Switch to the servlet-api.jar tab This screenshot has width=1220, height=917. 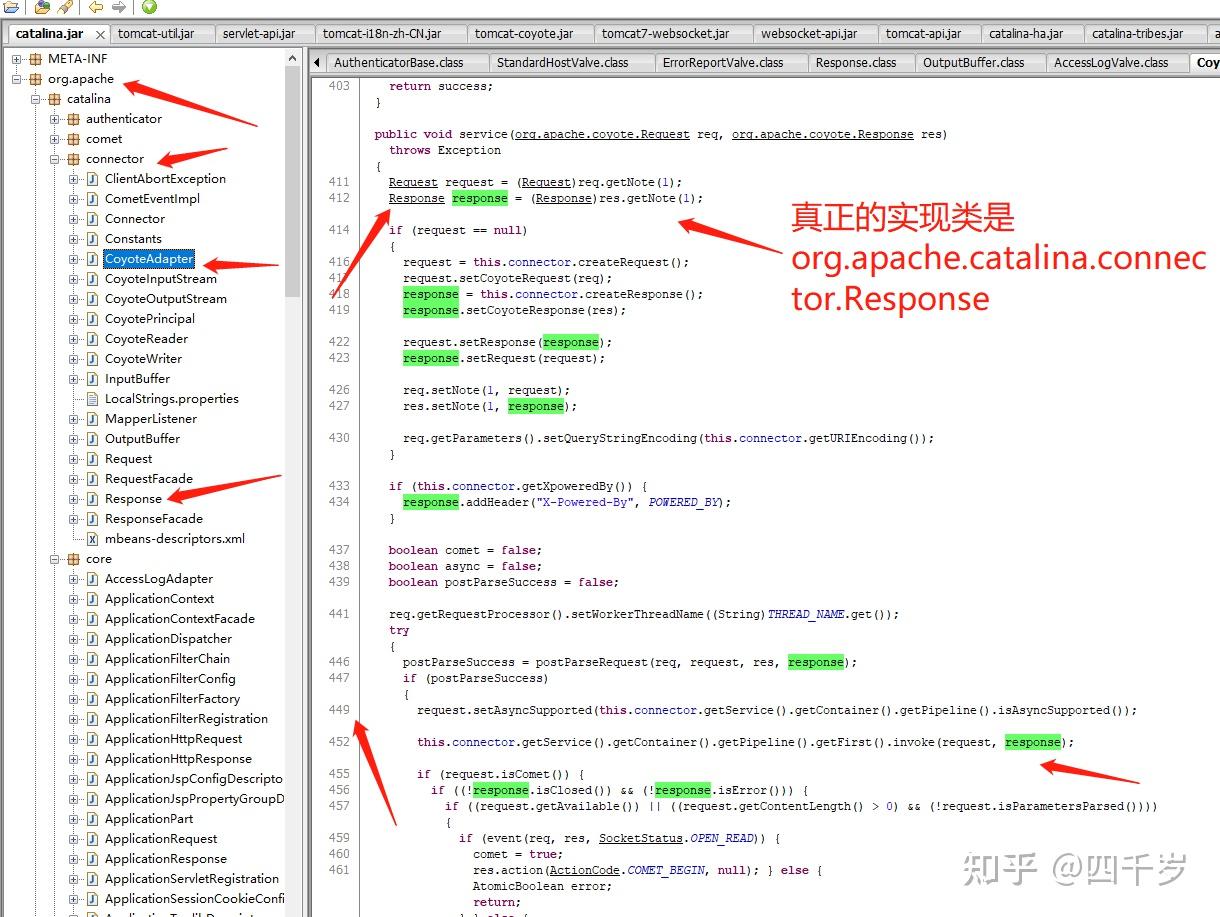click(x=265, y=34)
